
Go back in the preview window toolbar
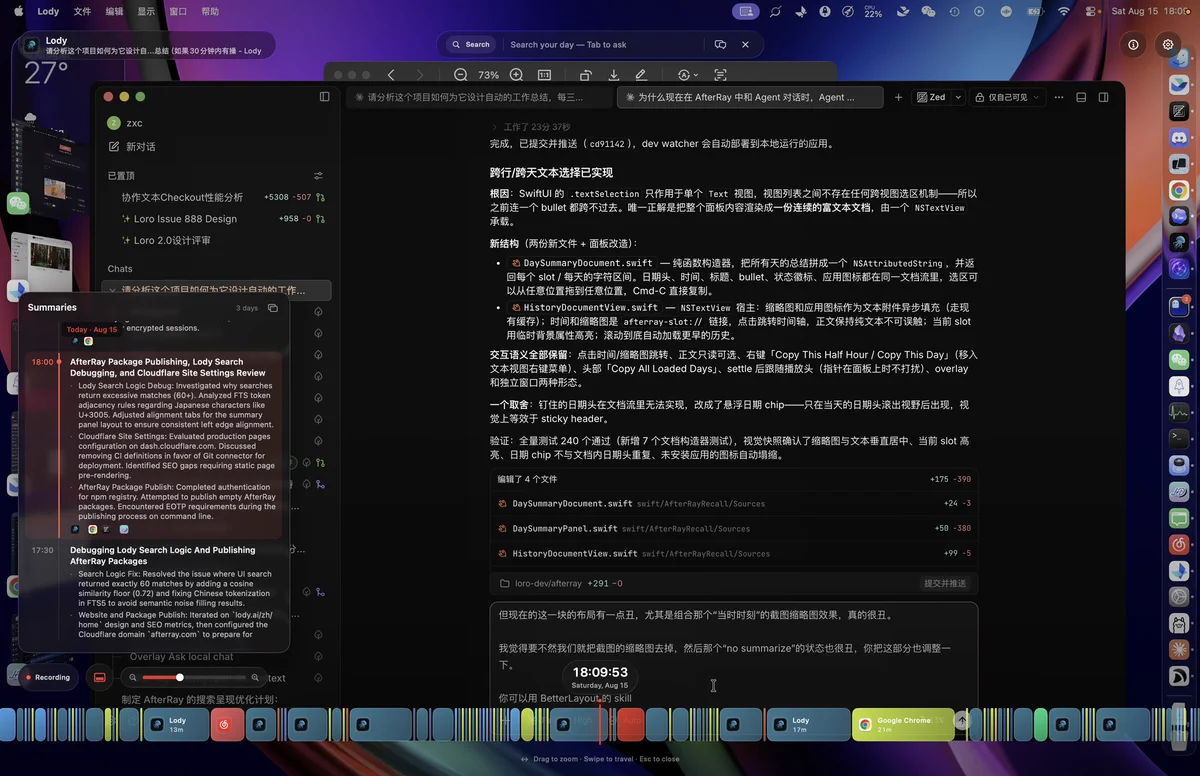click(391, 75)
